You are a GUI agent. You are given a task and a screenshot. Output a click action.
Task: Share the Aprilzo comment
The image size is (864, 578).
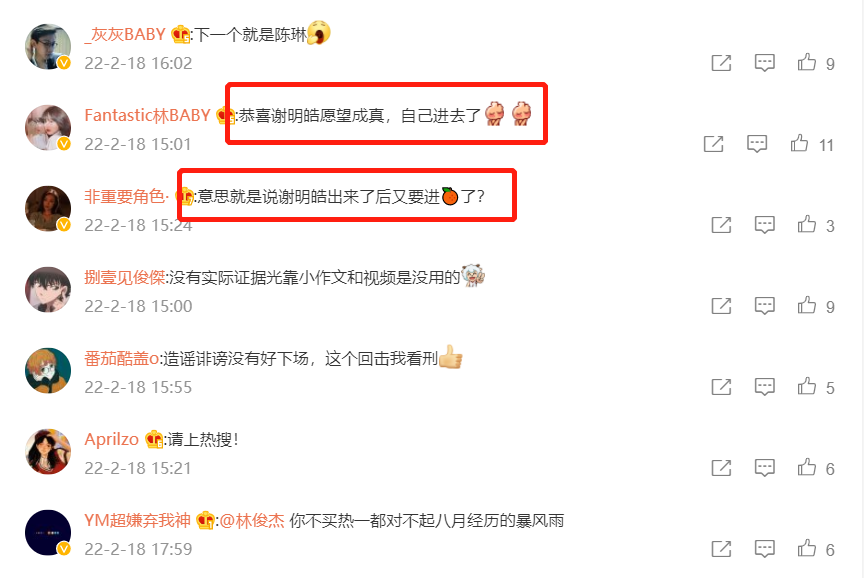tap(721, 468)
